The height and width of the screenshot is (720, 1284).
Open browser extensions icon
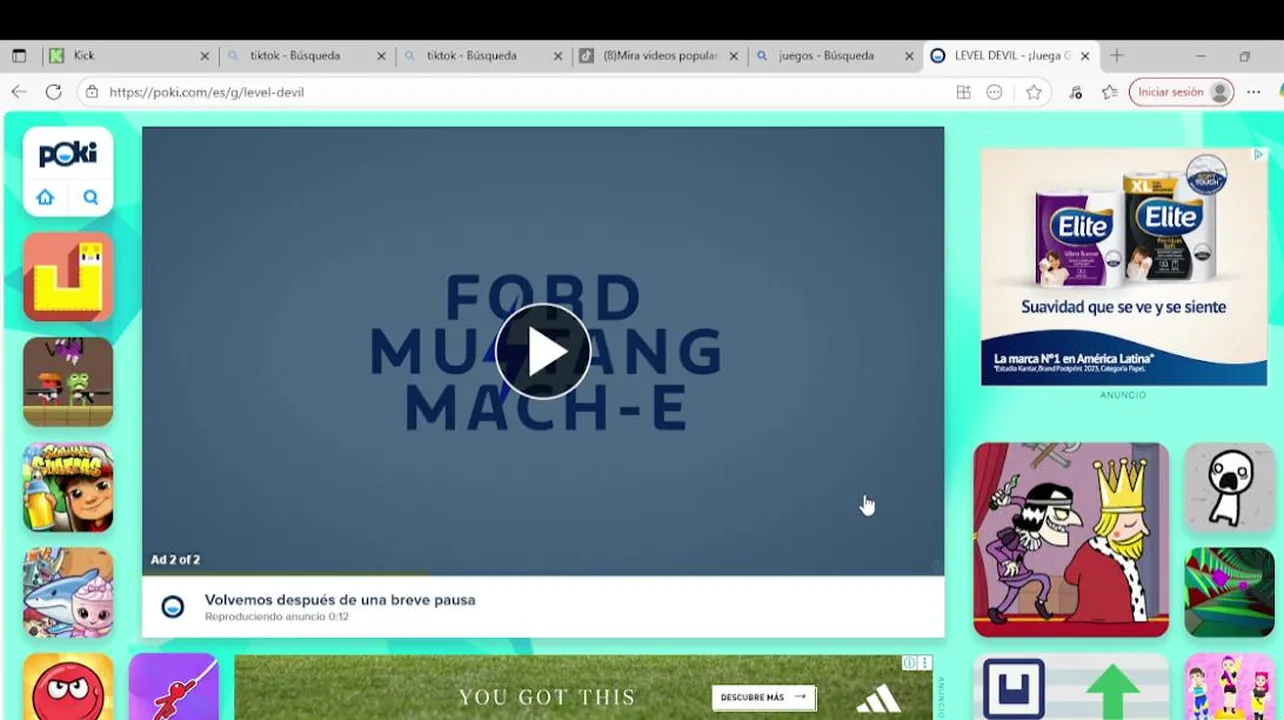(1075, 92)
